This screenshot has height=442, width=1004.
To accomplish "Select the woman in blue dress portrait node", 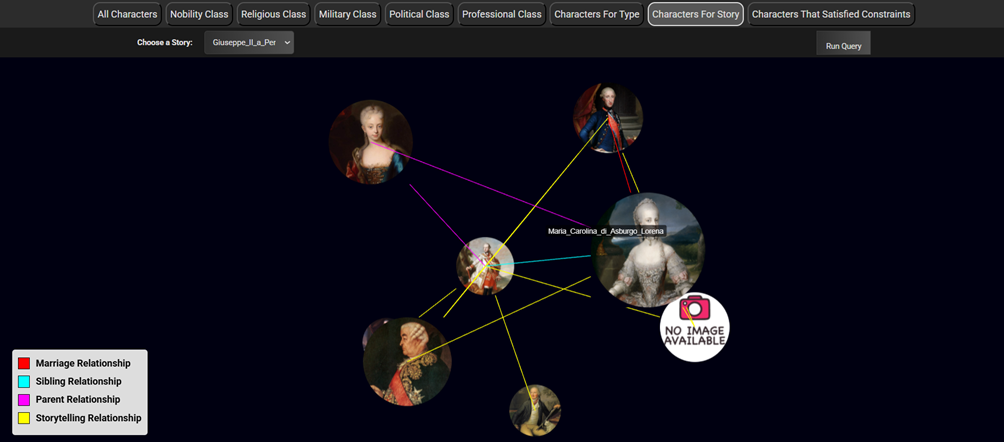I will tap(371, 142).
